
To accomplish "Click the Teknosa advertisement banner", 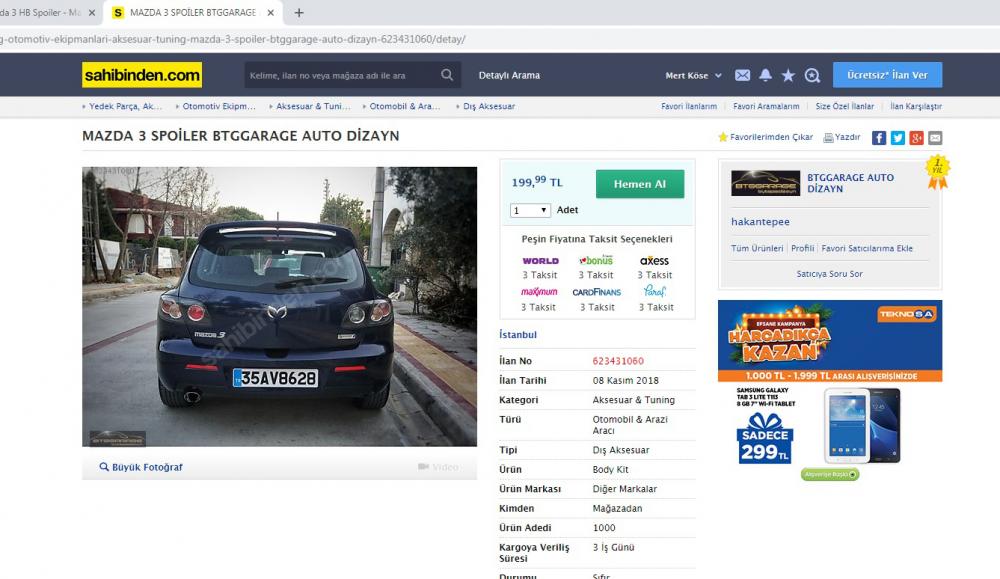I will (x=830, y=391).
